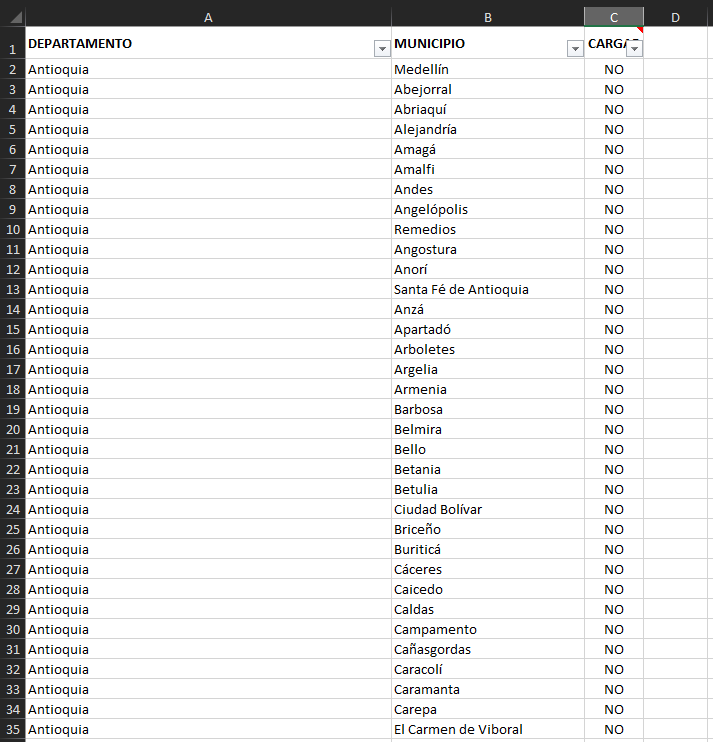Screen dimensions: 713x742
Task: Open the DEPARTAMENTO filter dropdown
Action: click(381, 49)
